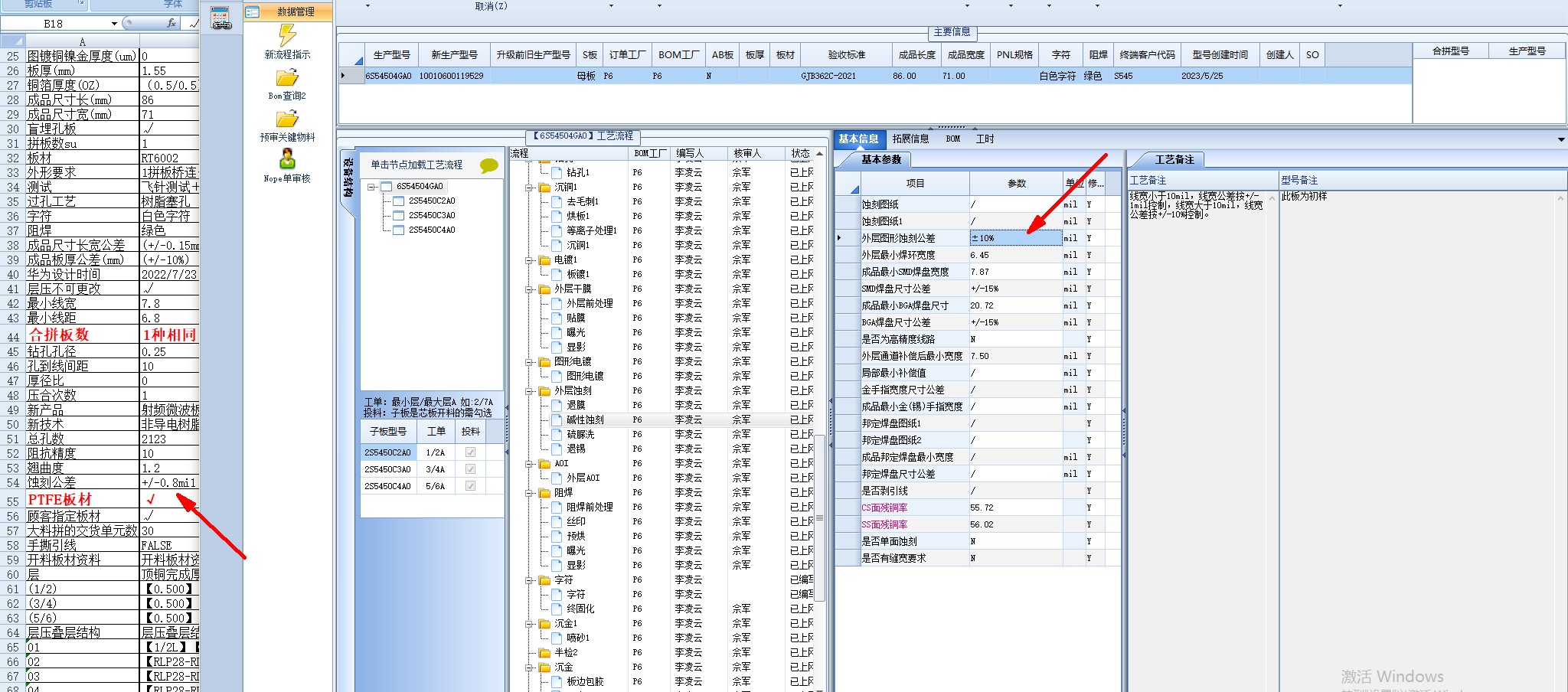Collapse the 沉铜1 process group
Viewport: 1568px width, 692px height.
(x=528, y=188)
